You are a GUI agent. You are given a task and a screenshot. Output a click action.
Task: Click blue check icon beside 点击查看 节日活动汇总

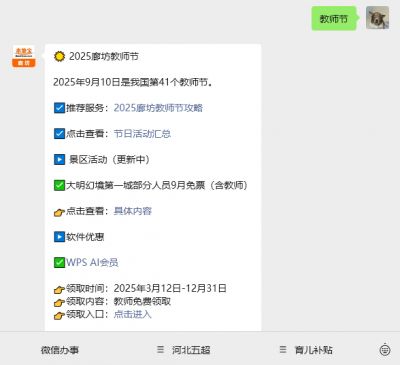click(59, 134)
